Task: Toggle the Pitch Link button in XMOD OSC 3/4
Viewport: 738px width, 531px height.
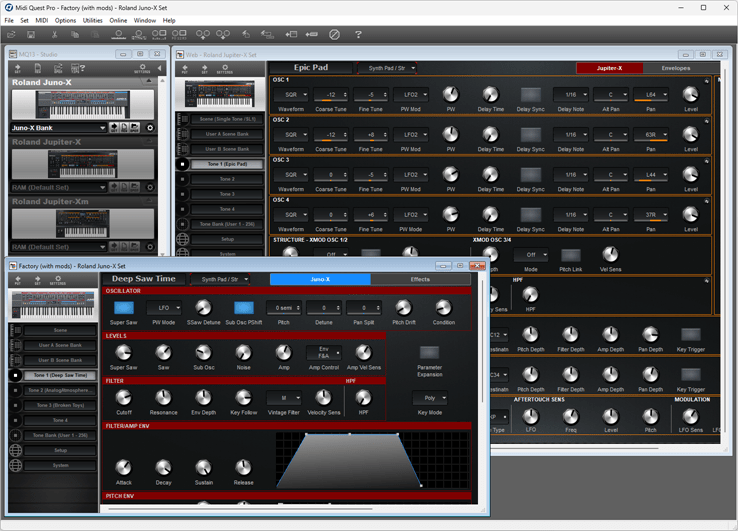Action: [x=570, y=255]
